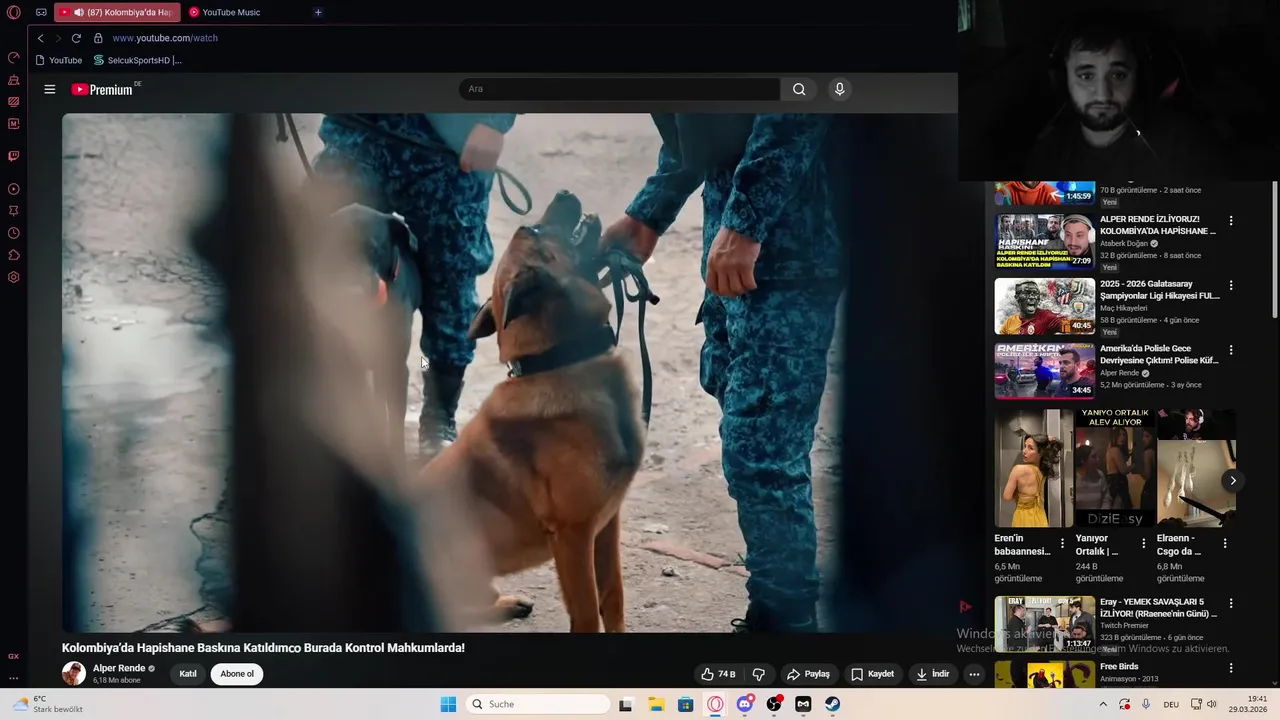This screenshot has height=720, width=1280.
Task: Open more actions three-dot button under video
Action: coord(974,674)
